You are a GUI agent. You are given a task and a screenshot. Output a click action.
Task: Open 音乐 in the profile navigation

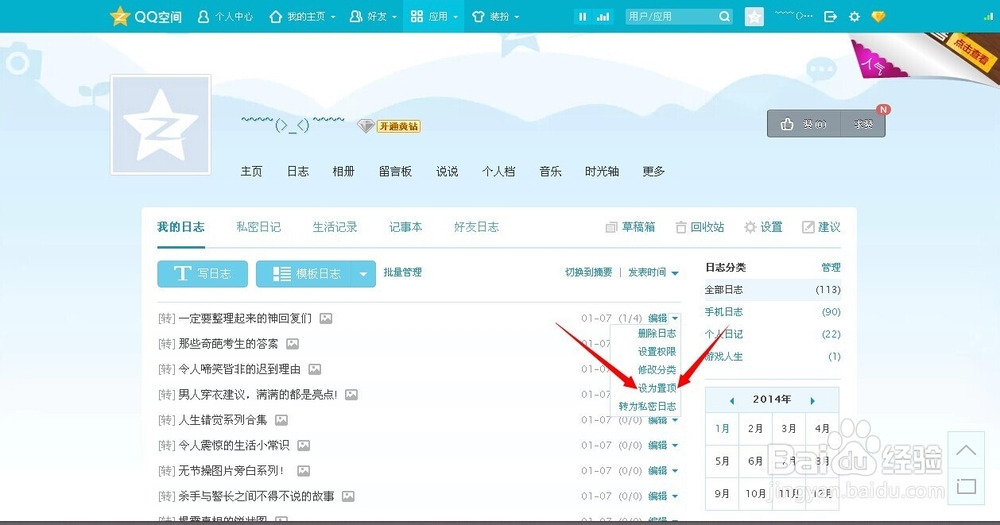point(550,171)
